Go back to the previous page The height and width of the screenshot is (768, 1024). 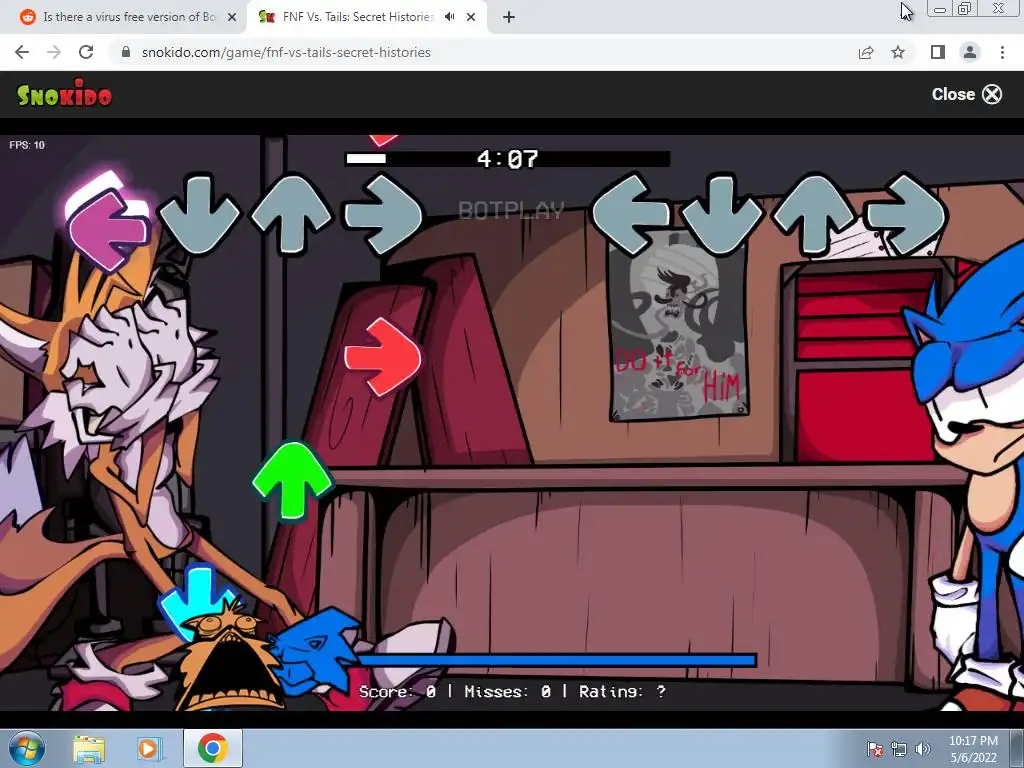22,52
